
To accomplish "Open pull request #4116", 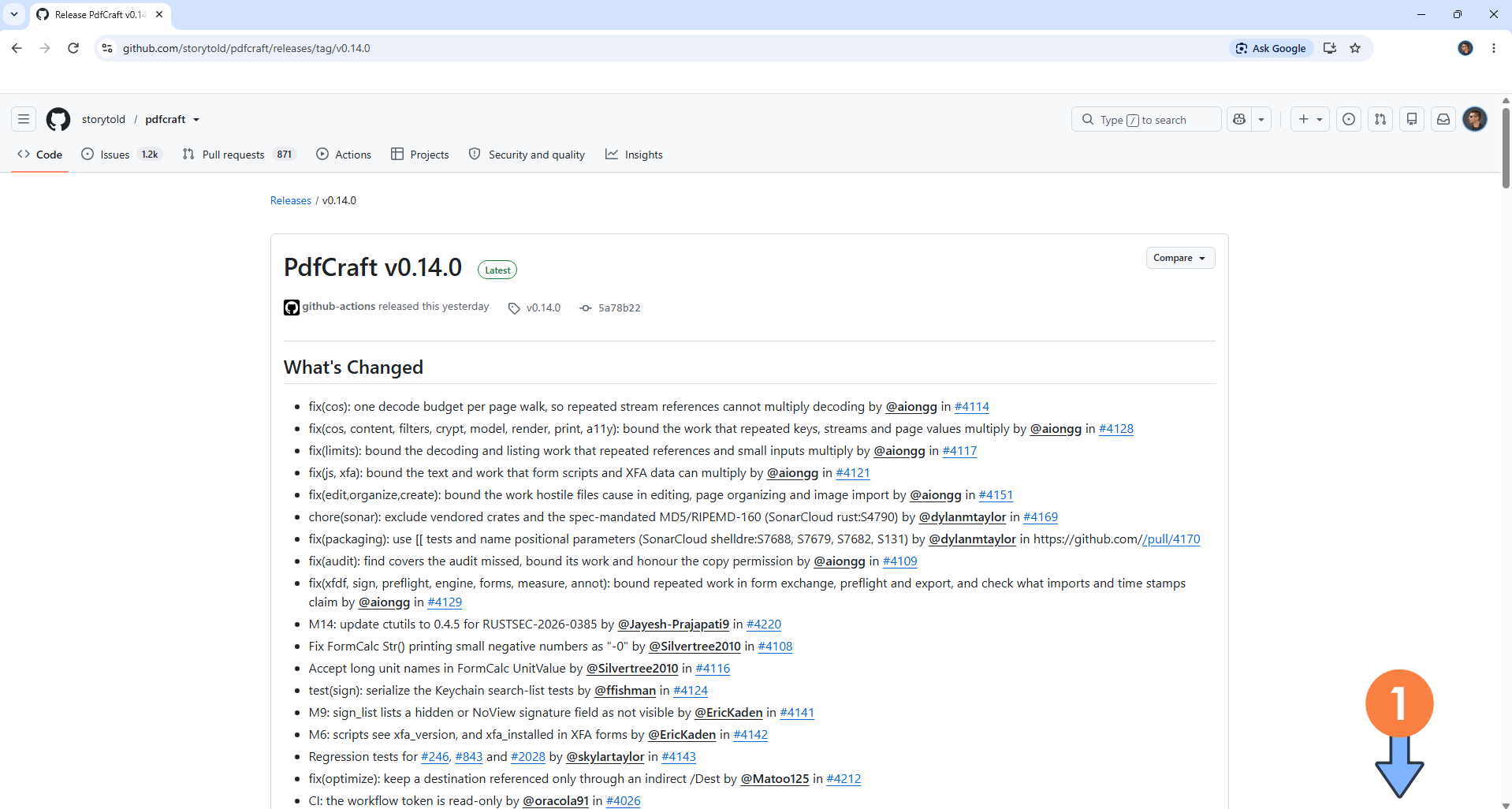I will click(x=713, y=669).
